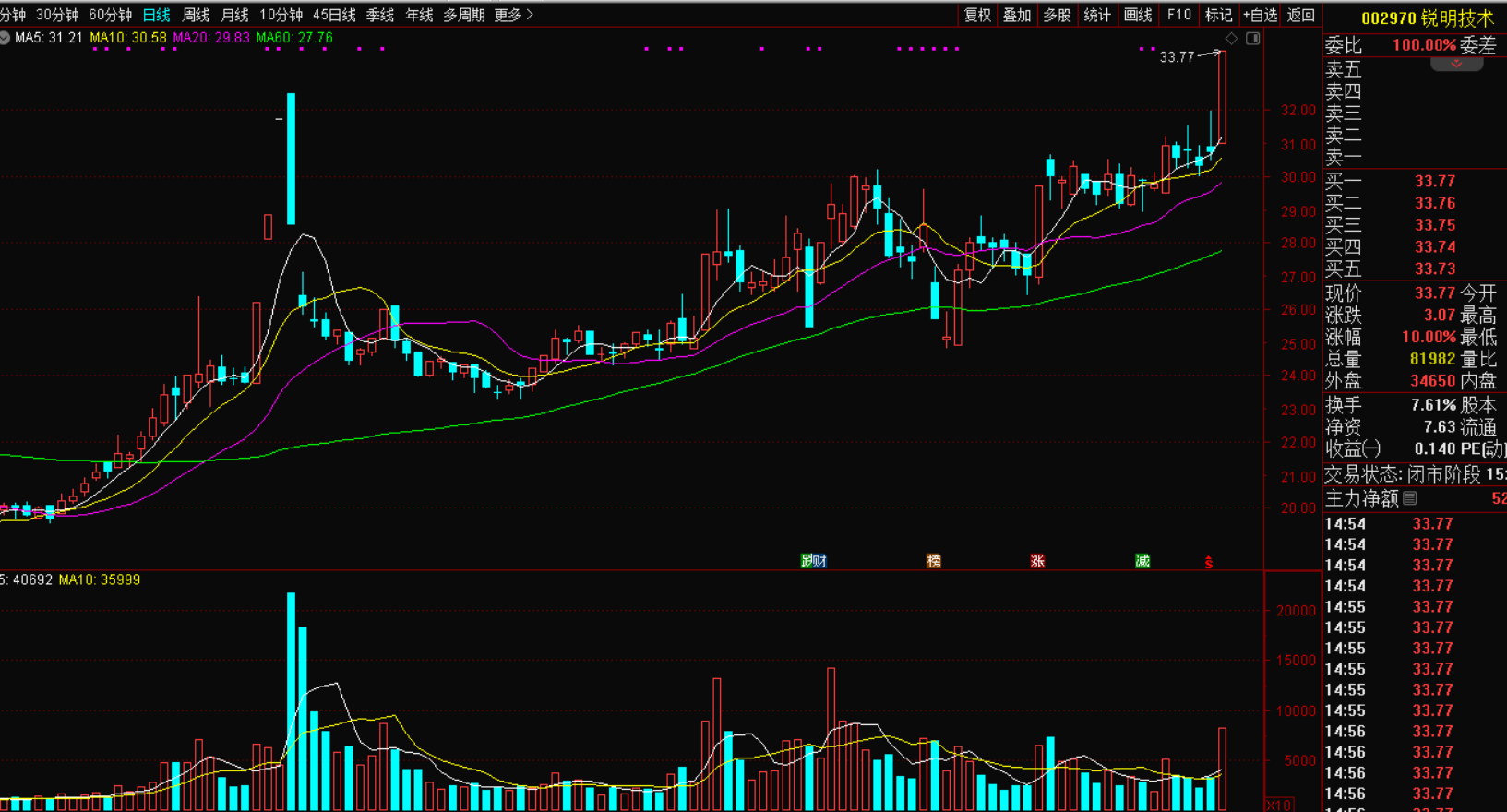Click the 收益(一) 0.140 value
The width and height of the screenshot is (1507, 812).
coord(1435,449)
